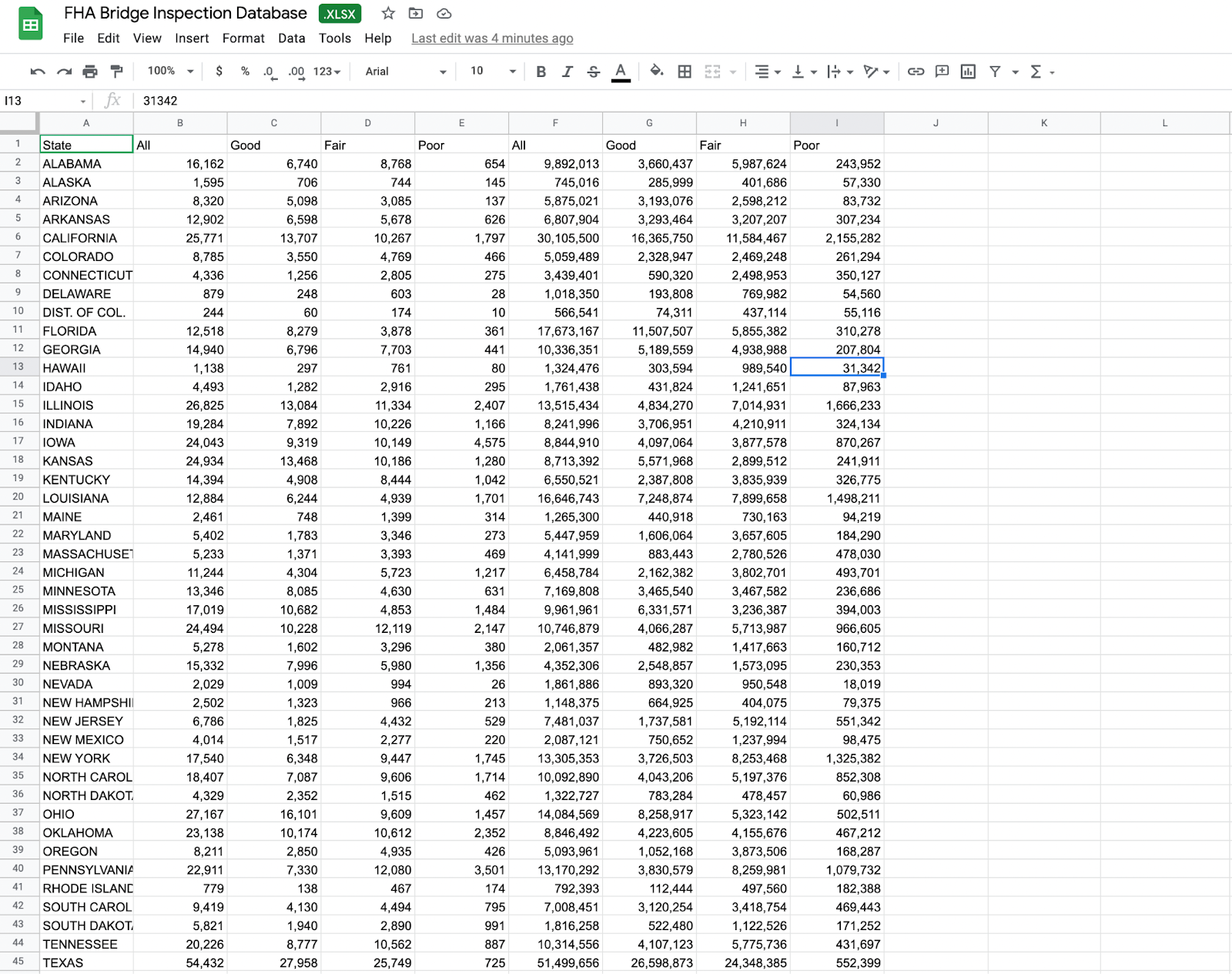Open horizontal align dropdown
The width and height of the screenshot is (1232, 974).
(x=768, y=72)
